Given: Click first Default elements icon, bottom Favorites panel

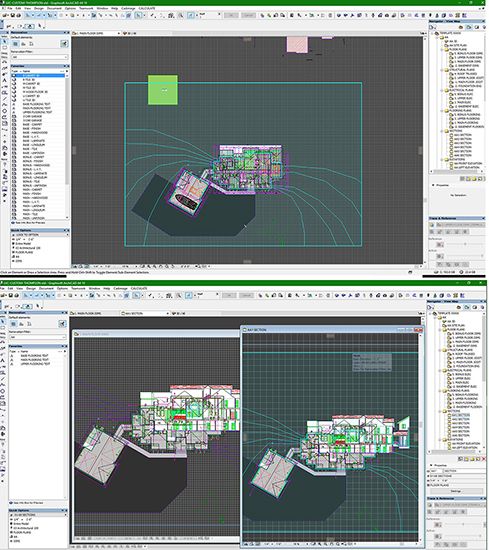Looking at the screenshot, I should [13, 324].
